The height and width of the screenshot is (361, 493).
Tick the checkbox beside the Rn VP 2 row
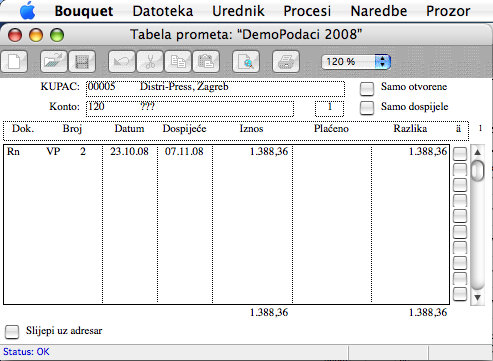pos(460,154)
